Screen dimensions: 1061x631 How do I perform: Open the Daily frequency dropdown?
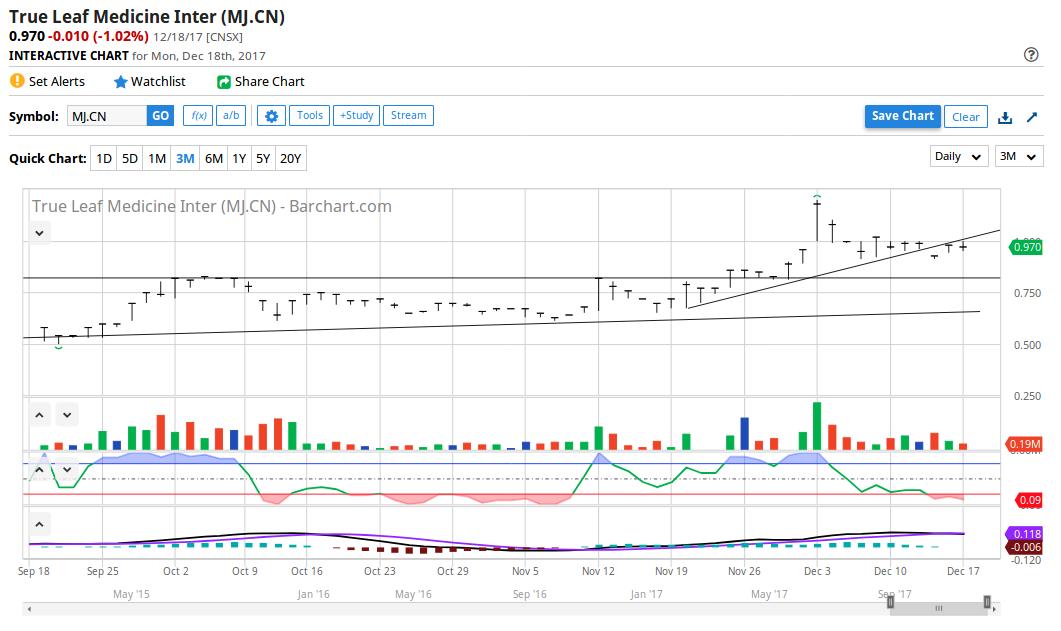click(959, 156)
